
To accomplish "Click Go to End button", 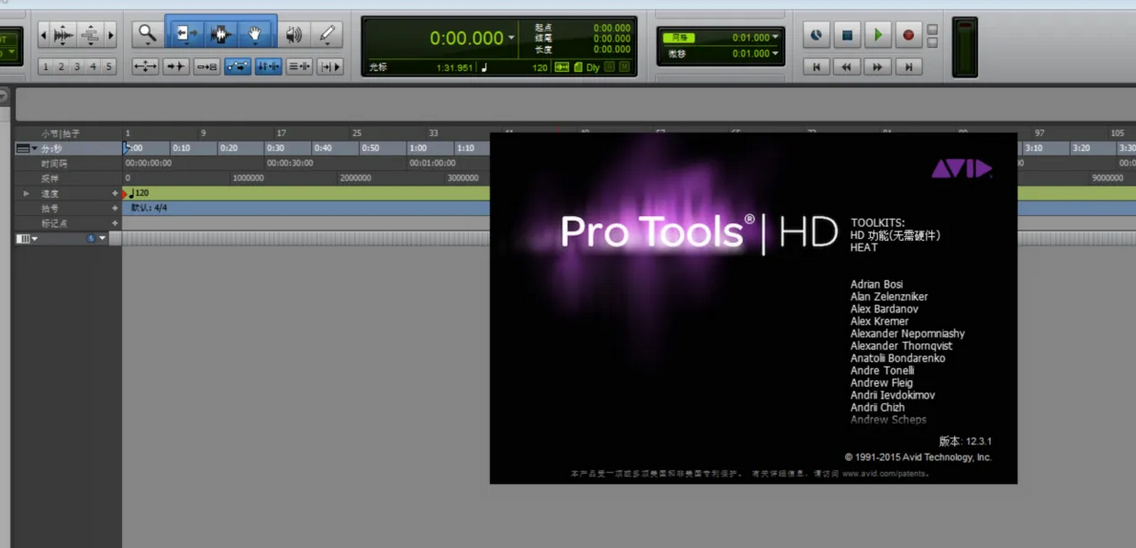I will point(908,67).
